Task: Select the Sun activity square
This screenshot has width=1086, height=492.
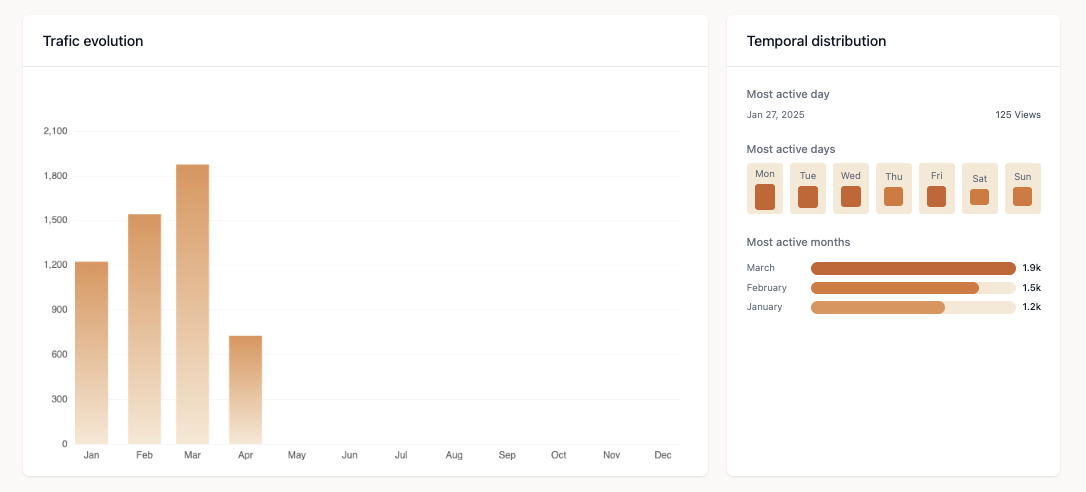Action: [1022, 197]
